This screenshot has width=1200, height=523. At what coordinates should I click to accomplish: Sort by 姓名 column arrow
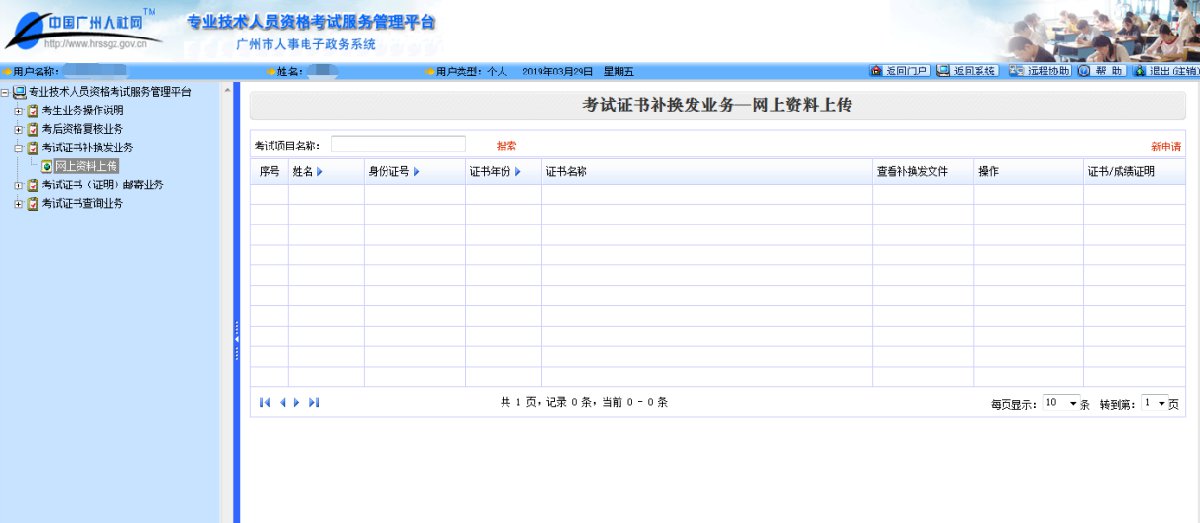(320, 172)
